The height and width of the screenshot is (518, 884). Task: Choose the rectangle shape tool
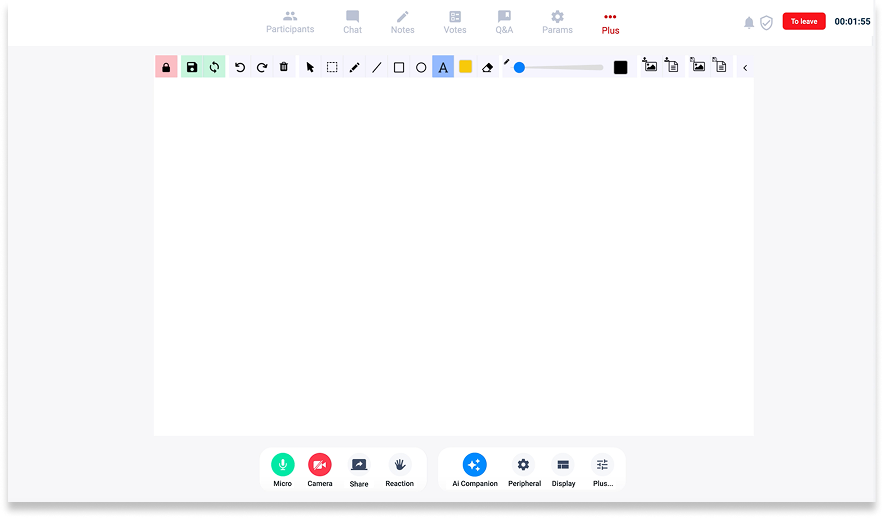(x=399, y=67)
